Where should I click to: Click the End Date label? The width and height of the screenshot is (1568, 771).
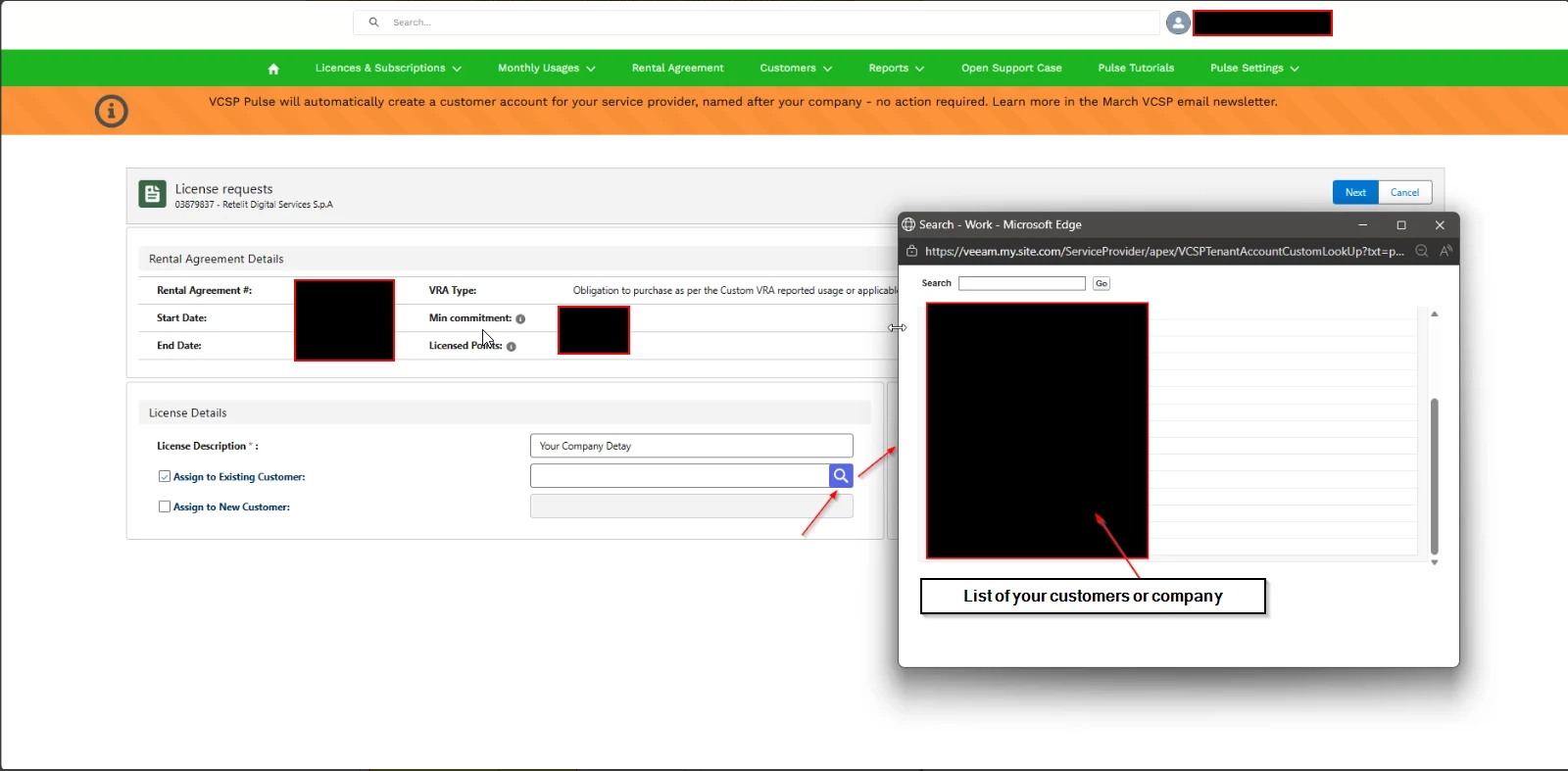[178, 346]
